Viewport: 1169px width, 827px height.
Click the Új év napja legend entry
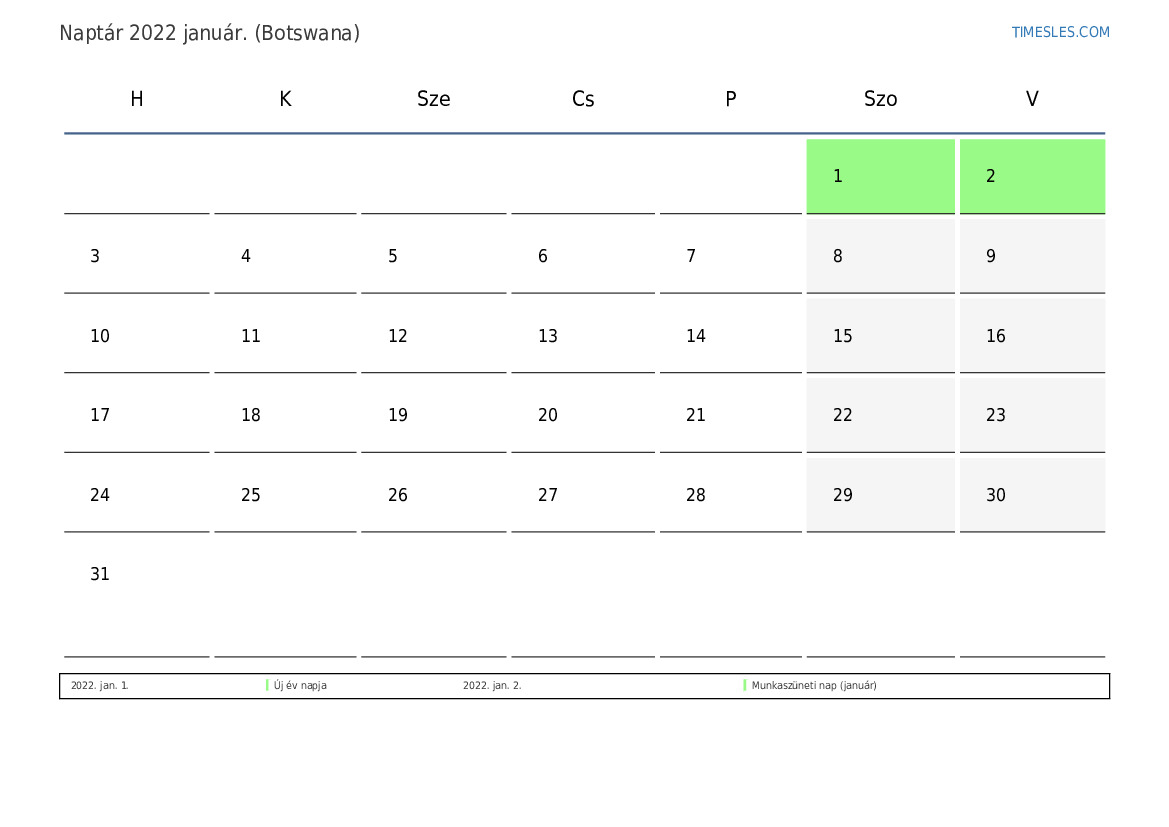click(300, 686)
